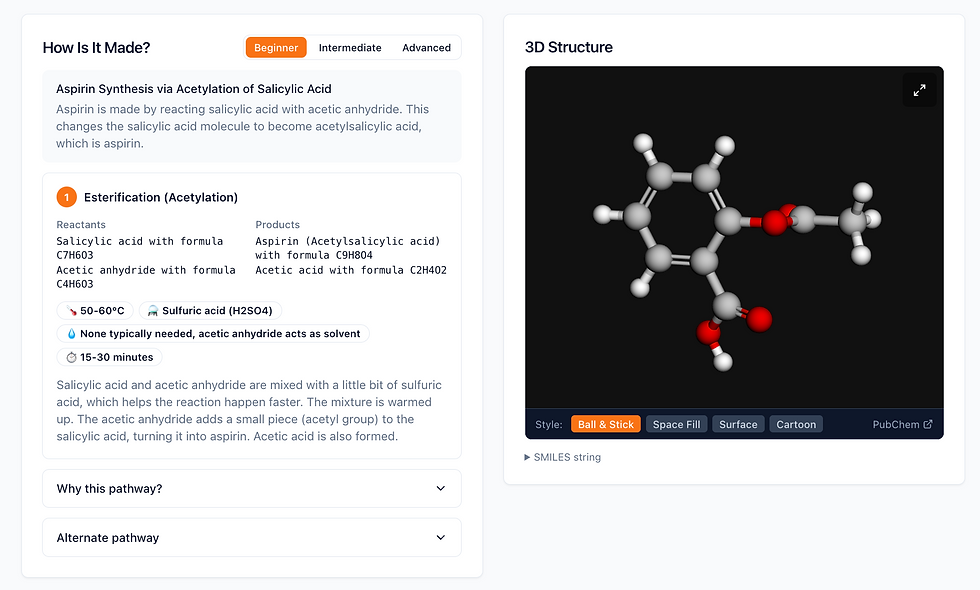
Task: Switch the viewer style to Surface
Action: point(738,424)
